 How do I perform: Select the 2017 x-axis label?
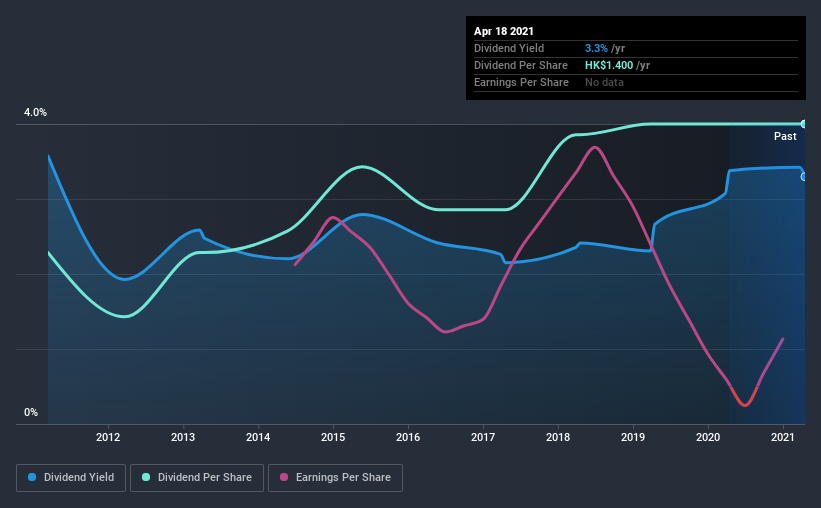(483, 437)
